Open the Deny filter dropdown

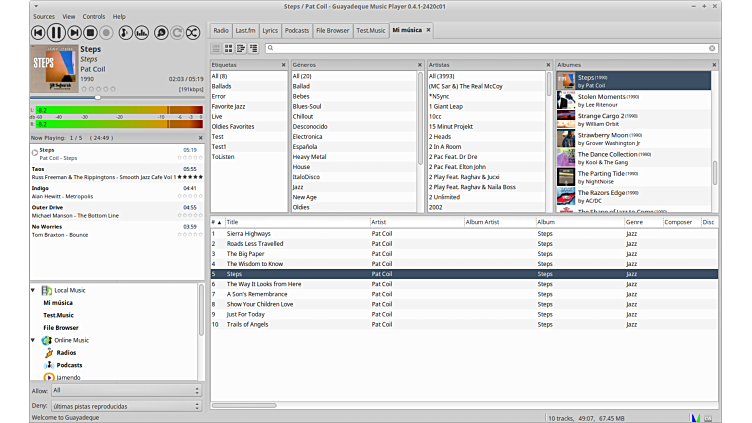coord(125,406)
